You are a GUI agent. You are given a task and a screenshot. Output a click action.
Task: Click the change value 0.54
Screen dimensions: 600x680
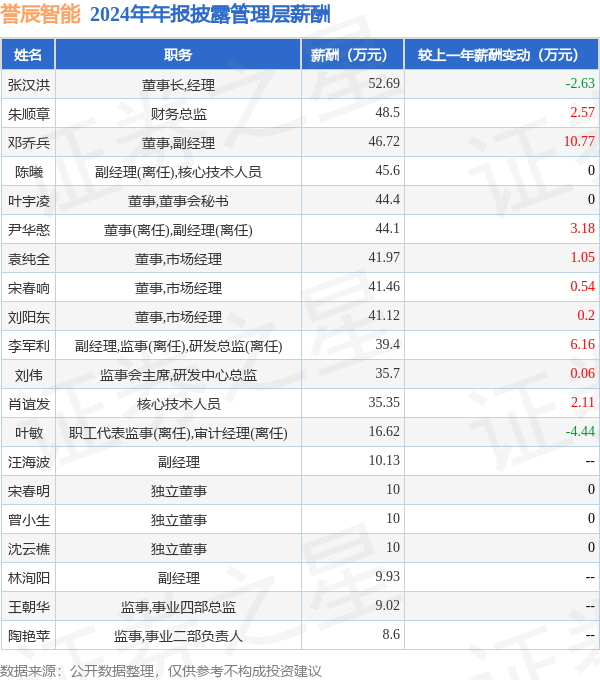[x=582, y=286]
